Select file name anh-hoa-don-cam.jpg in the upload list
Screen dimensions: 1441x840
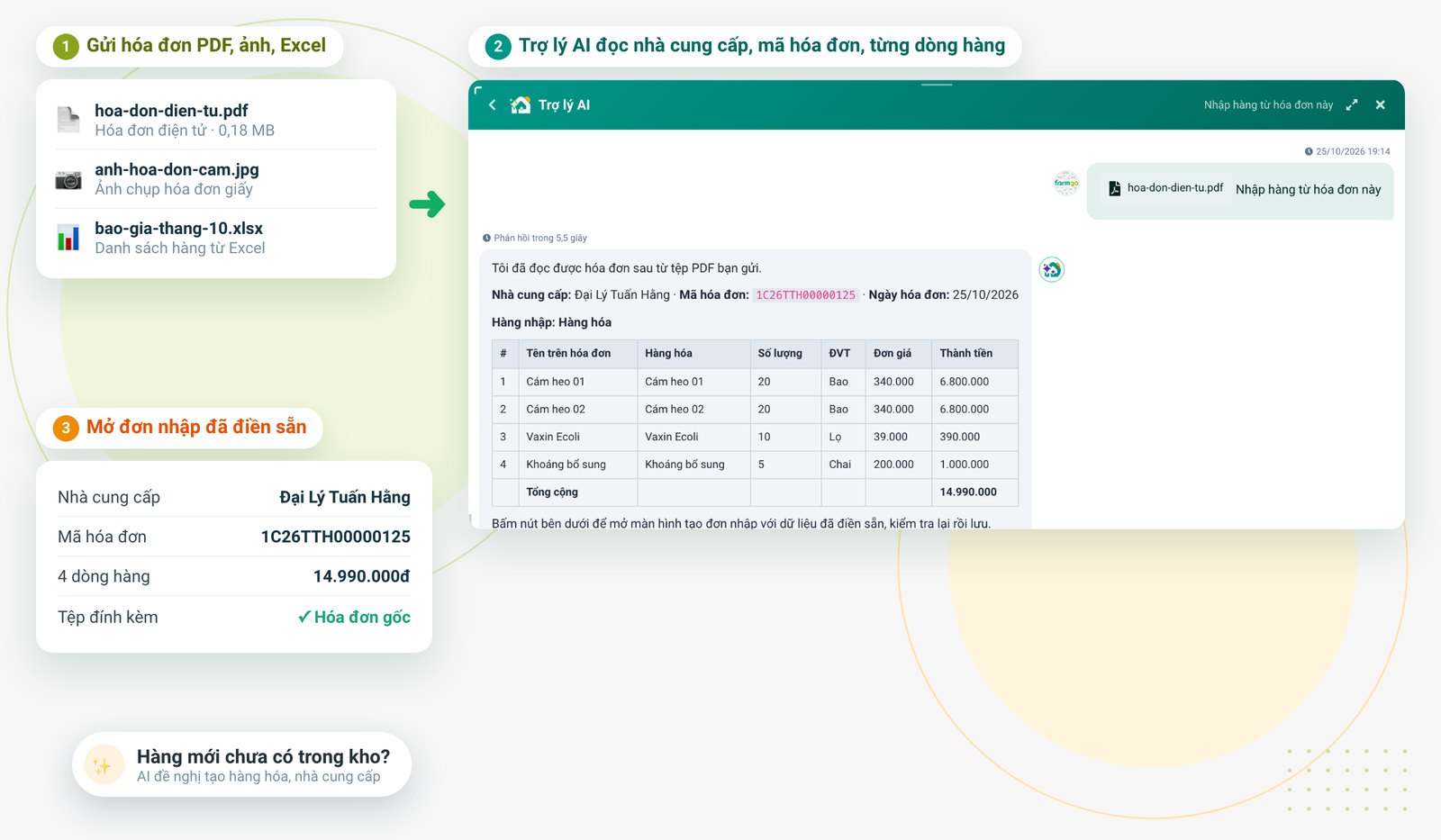point(177,169)
